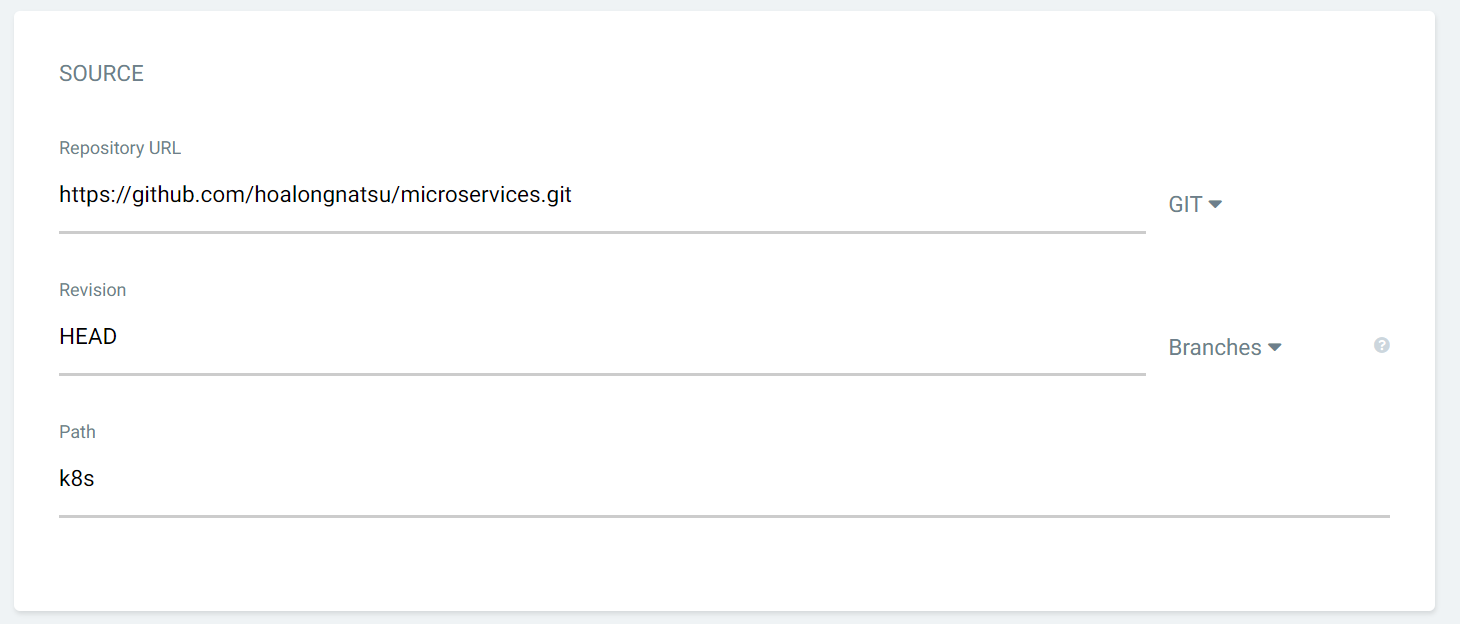
Task: Expand the Branches revision type dropdown
Action: [1225, 347]
